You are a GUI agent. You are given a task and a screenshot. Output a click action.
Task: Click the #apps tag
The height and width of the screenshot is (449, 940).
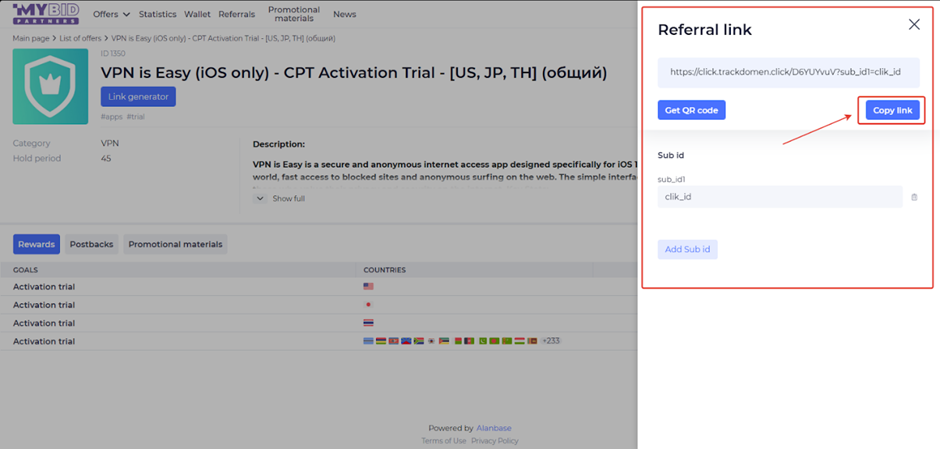click(112, 117)
